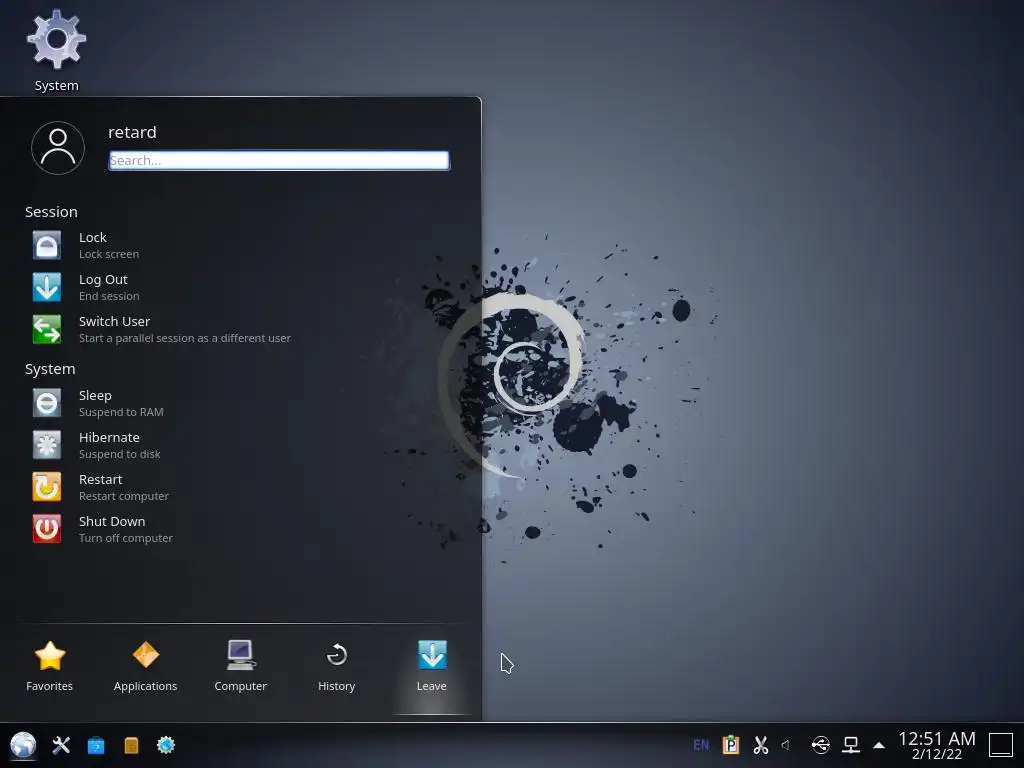Open the yellow file manager taskbar icon
This screenshot has width=1024, height=768.
click(x=131, y=745)
